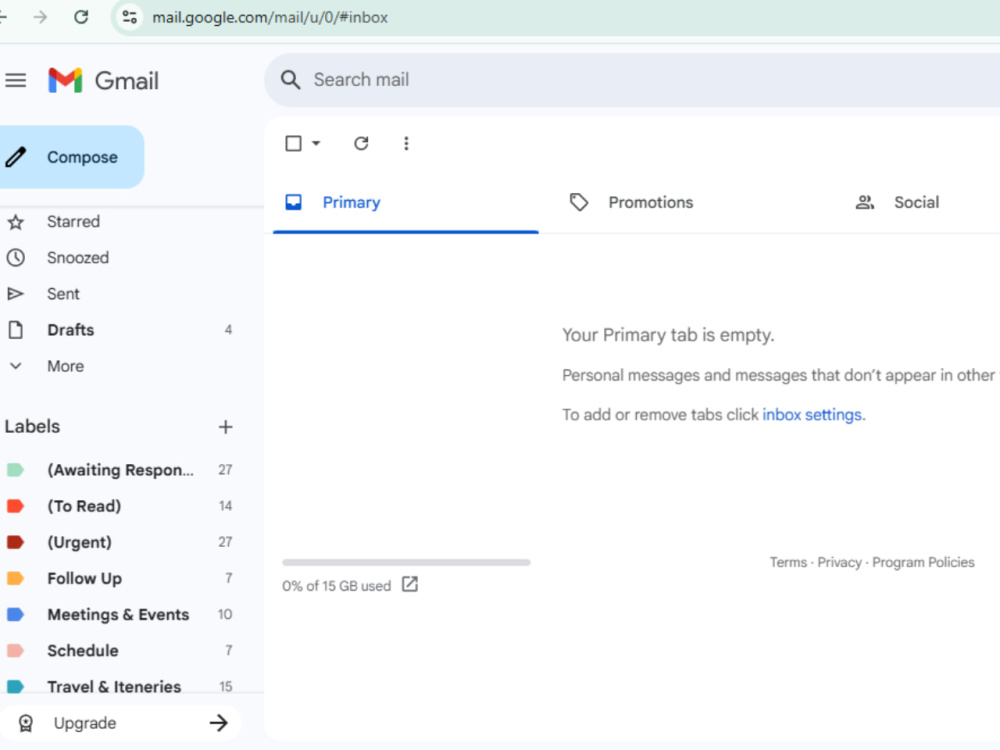This screenshot has height=750, width=1000.
Task: Switch to the Primary tab
Action: tap(406, 203)
